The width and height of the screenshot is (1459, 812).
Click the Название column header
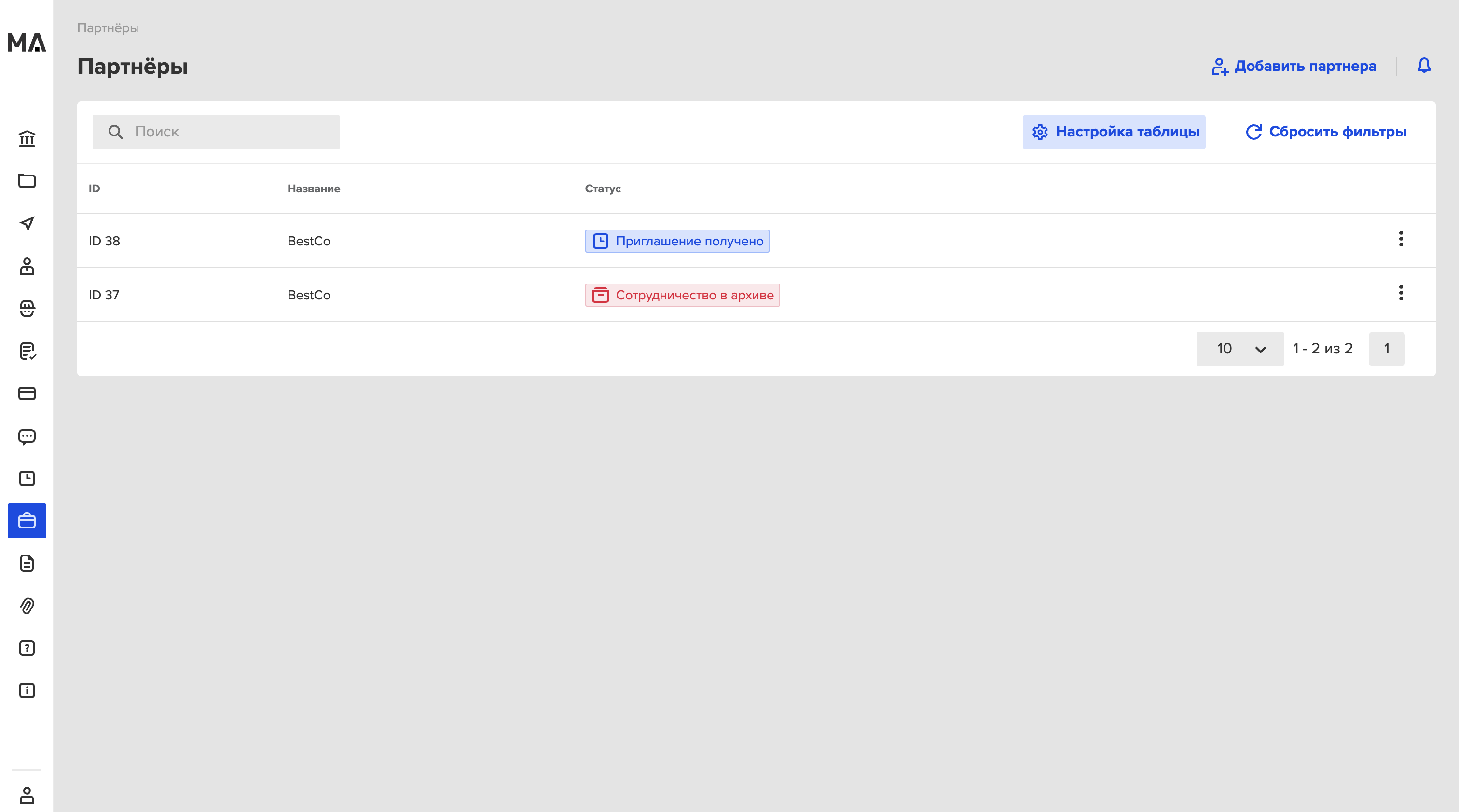pos(313,189)
